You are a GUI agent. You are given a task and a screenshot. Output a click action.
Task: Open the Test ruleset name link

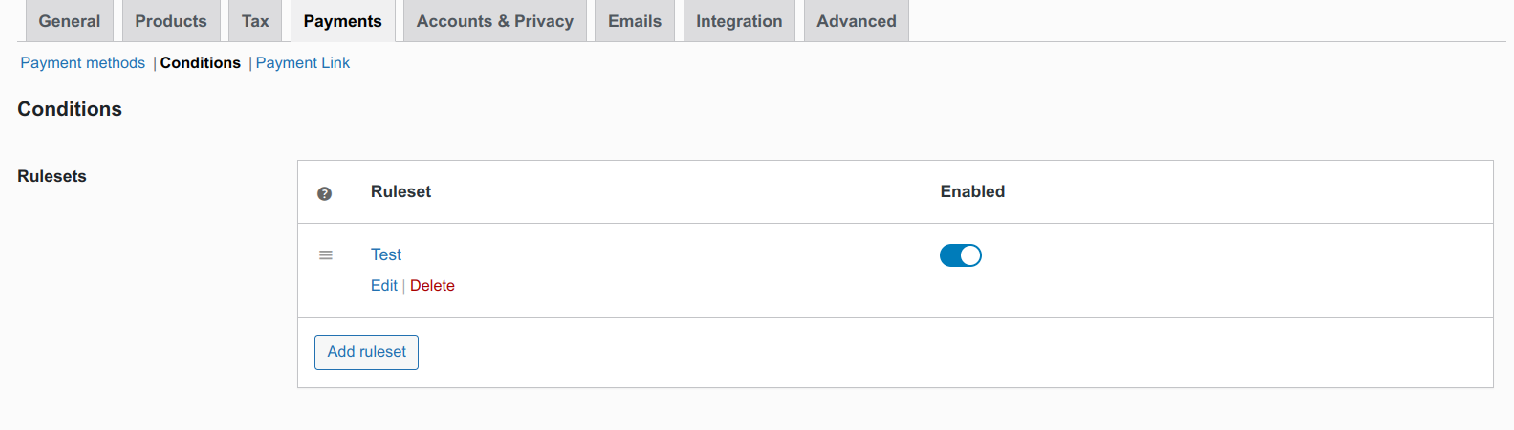(x=385, y=255)
